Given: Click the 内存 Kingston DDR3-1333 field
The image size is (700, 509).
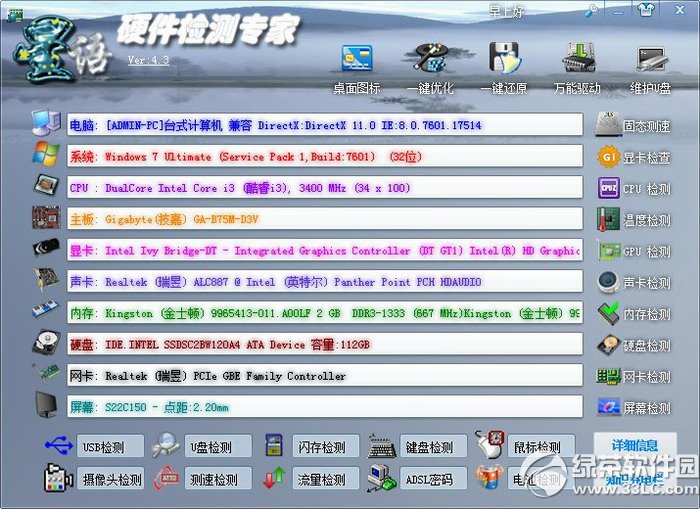Looking at the screenshot, I should pyautogui.click(x=325, y=313).
